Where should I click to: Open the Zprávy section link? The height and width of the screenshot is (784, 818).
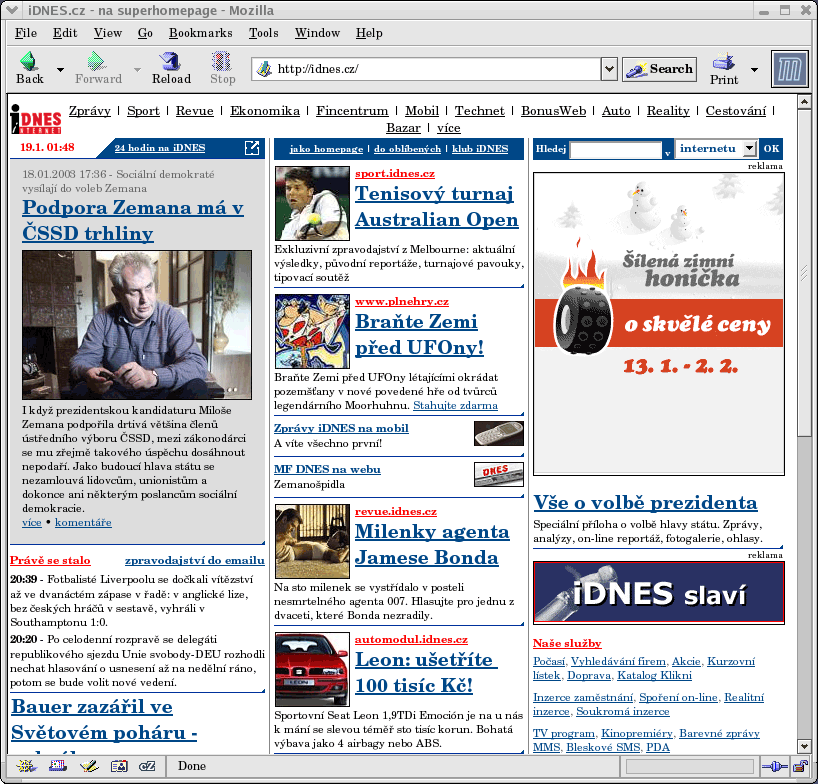point(90,111)
